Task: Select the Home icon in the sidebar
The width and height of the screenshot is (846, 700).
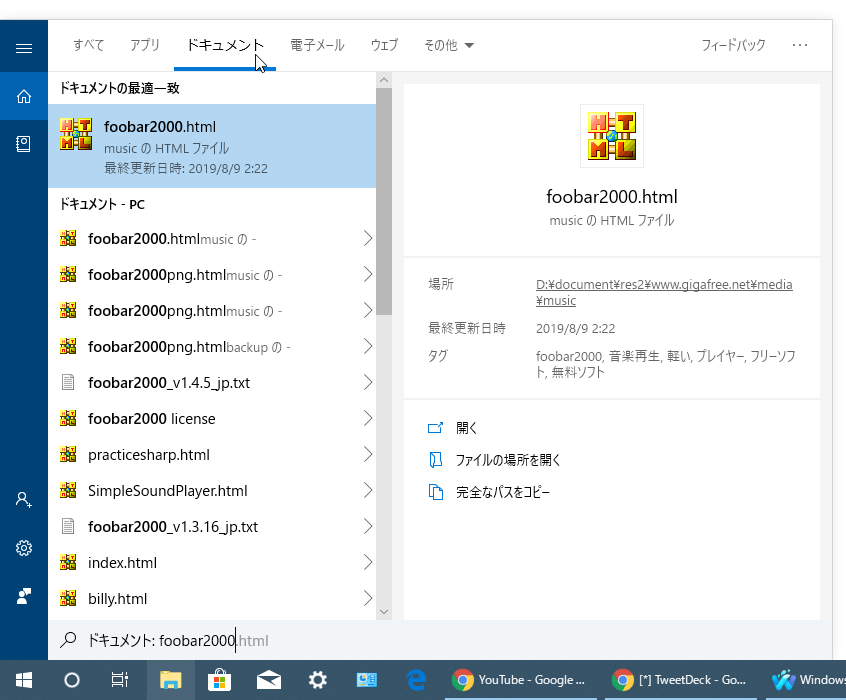Action: (x=24, y=96)
